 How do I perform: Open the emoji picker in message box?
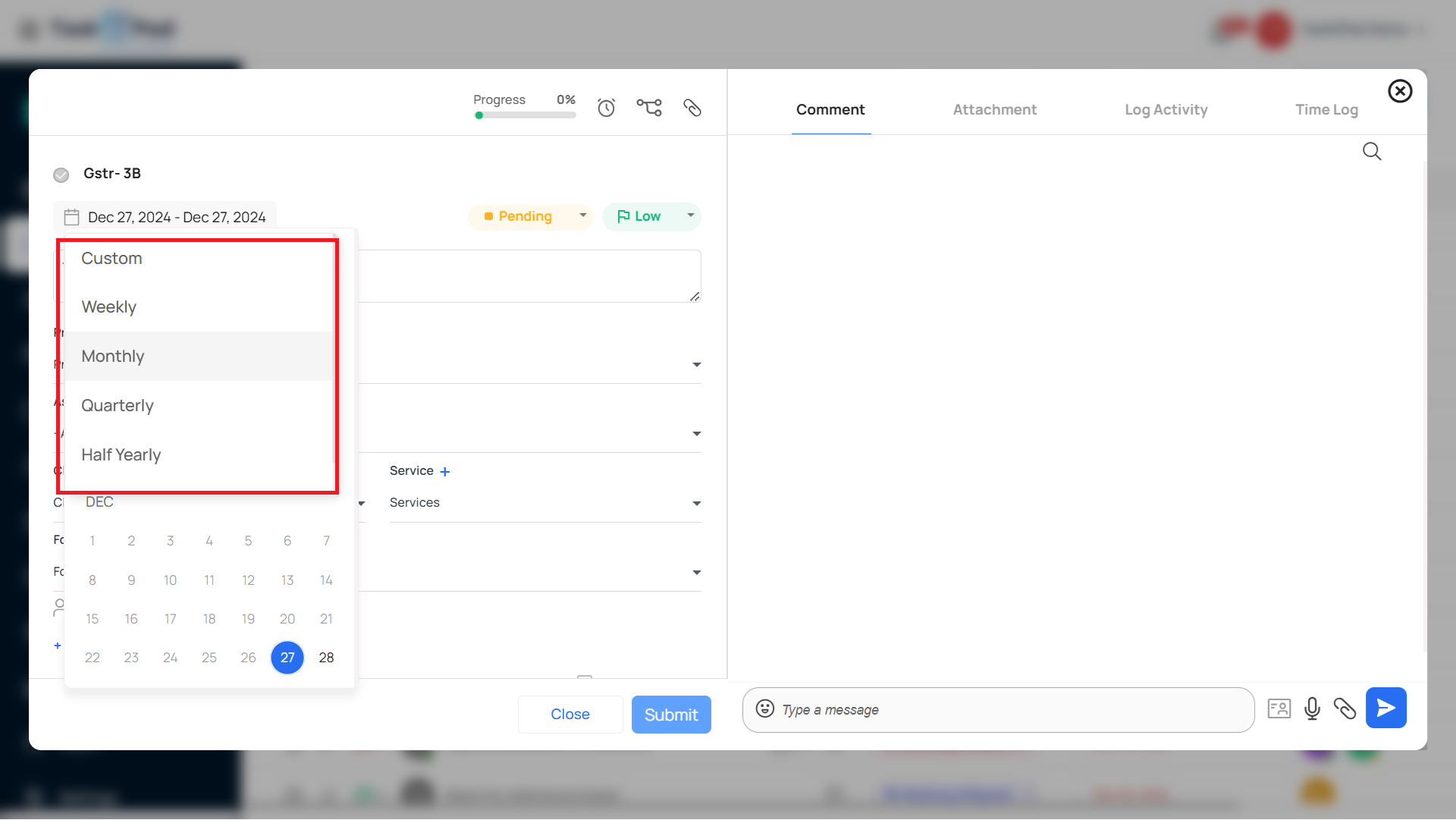pos(764,708)
